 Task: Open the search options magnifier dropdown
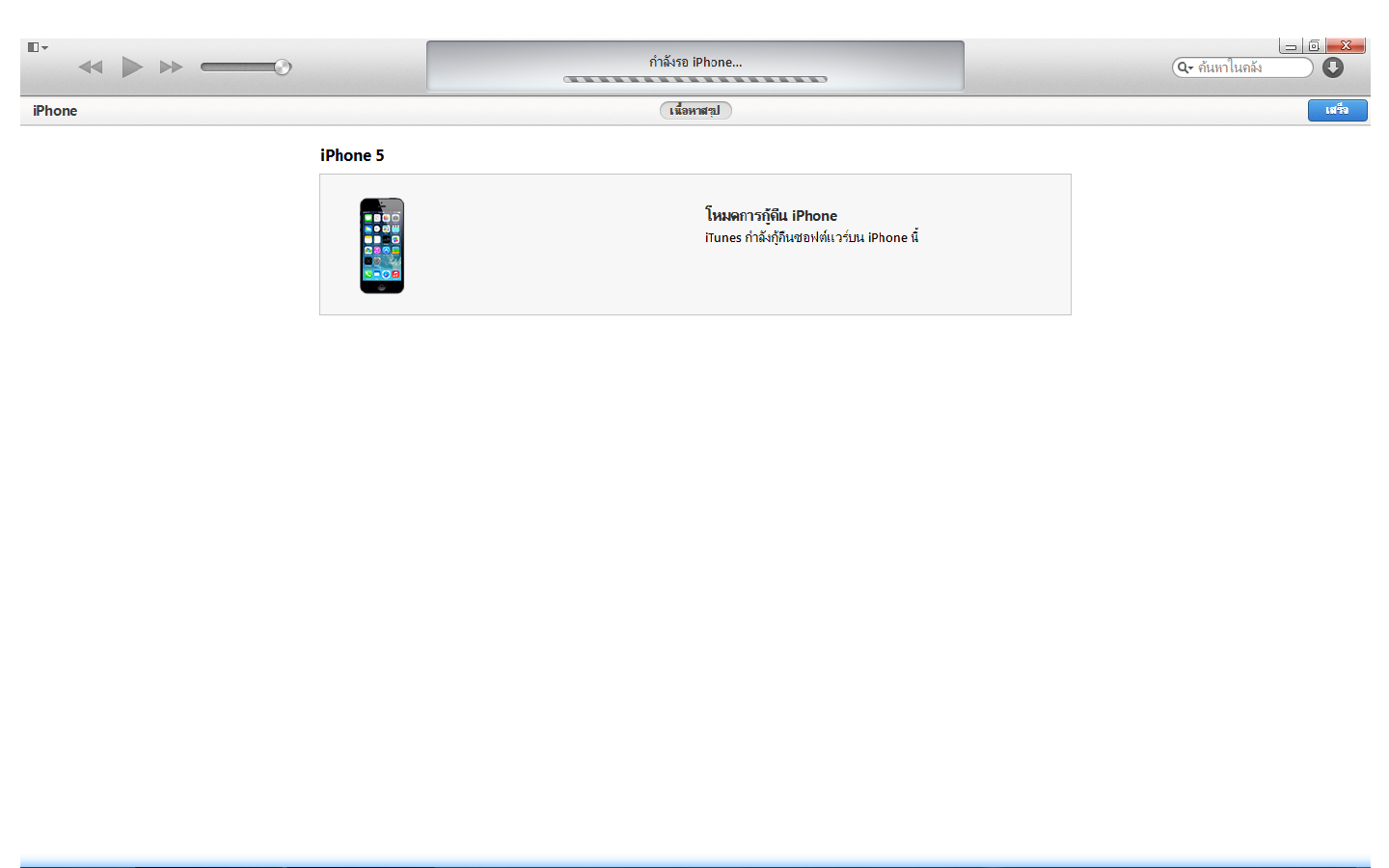[1185, 68]
